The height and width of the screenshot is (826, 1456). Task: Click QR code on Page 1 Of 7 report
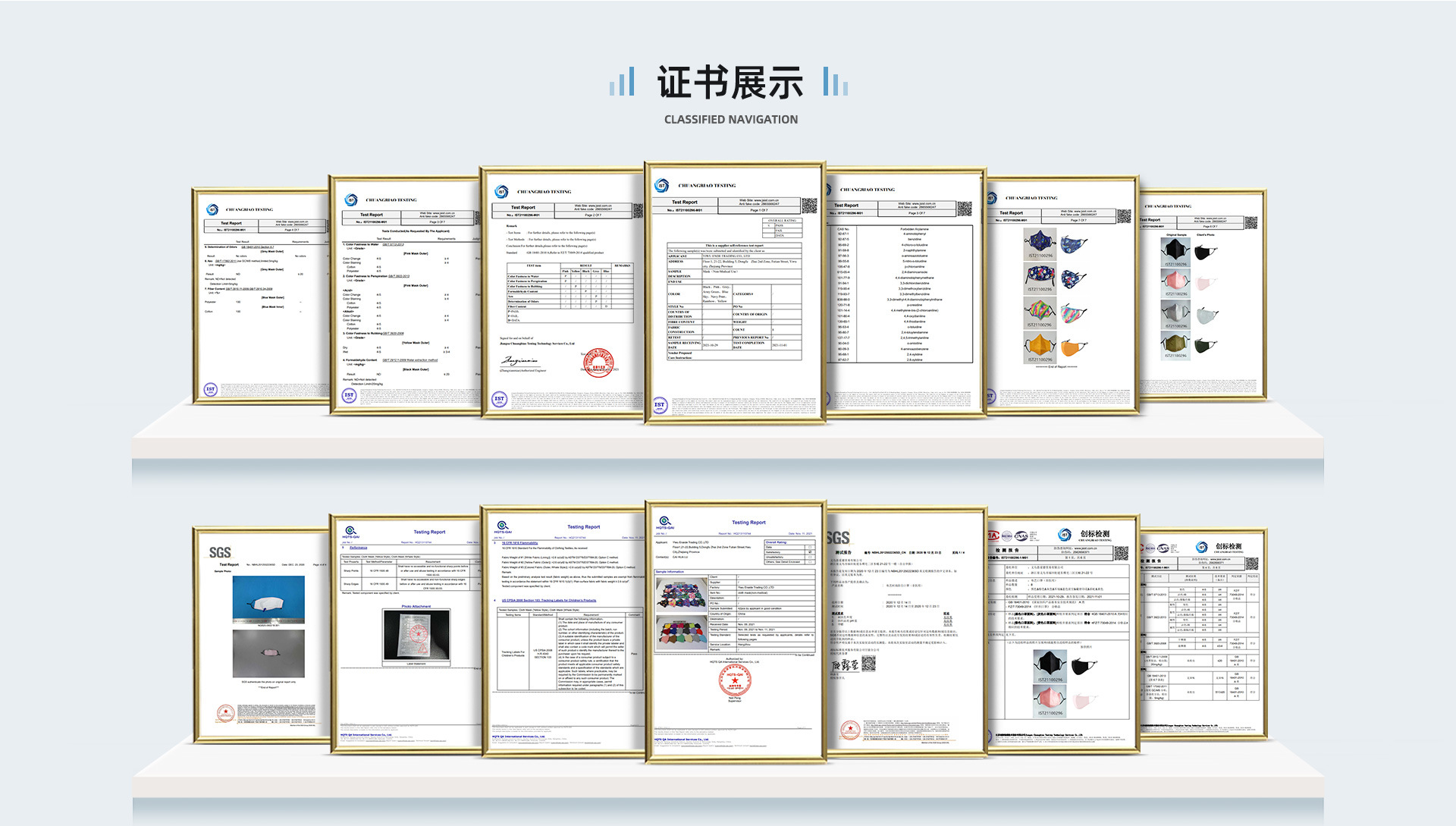[x=808, y=205]
